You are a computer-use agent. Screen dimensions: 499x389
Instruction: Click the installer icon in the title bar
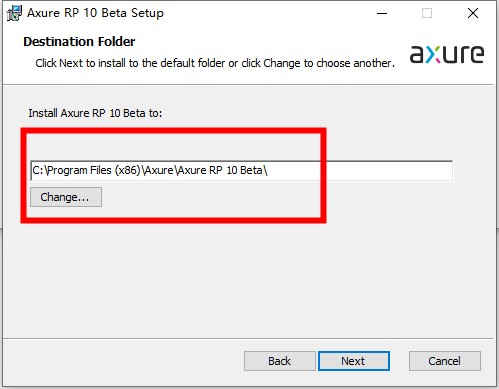(14, 13)
